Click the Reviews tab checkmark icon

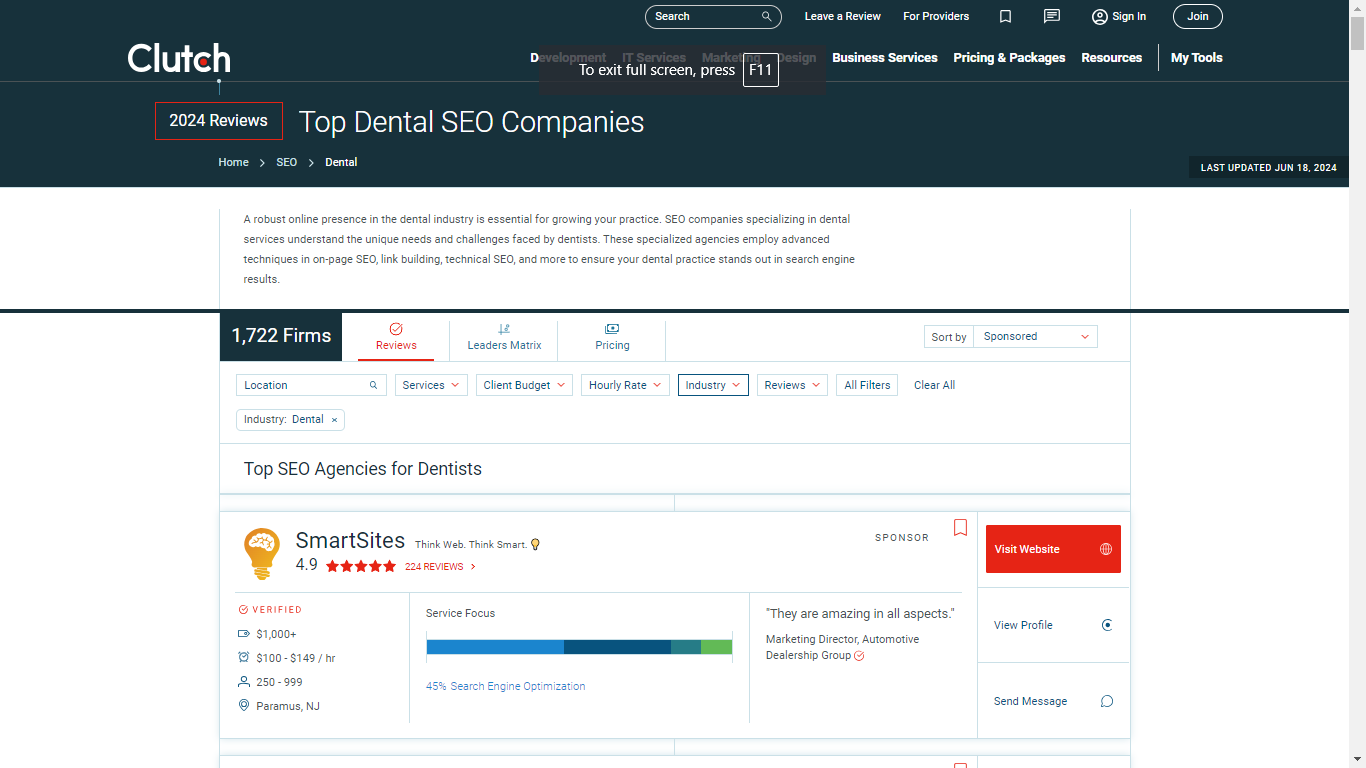[x=396, y=329]
